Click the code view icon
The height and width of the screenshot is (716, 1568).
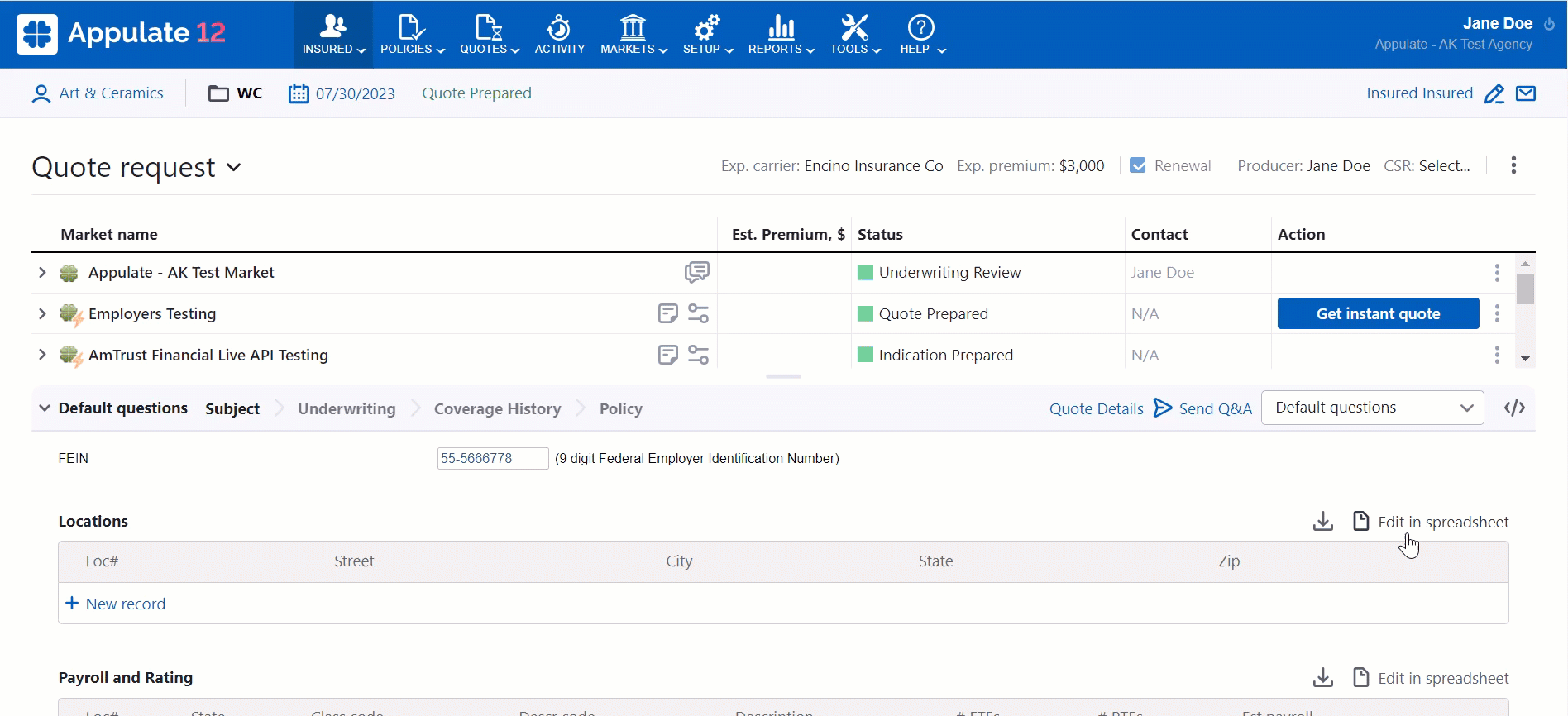[1514, 408]
